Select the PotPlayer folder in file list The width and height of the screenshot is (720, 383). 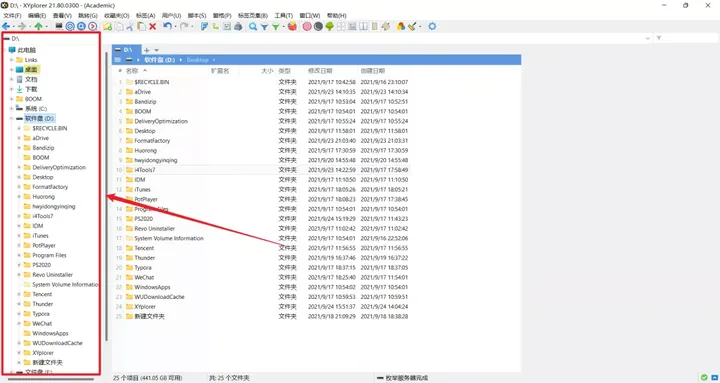(x=146, y=199)
